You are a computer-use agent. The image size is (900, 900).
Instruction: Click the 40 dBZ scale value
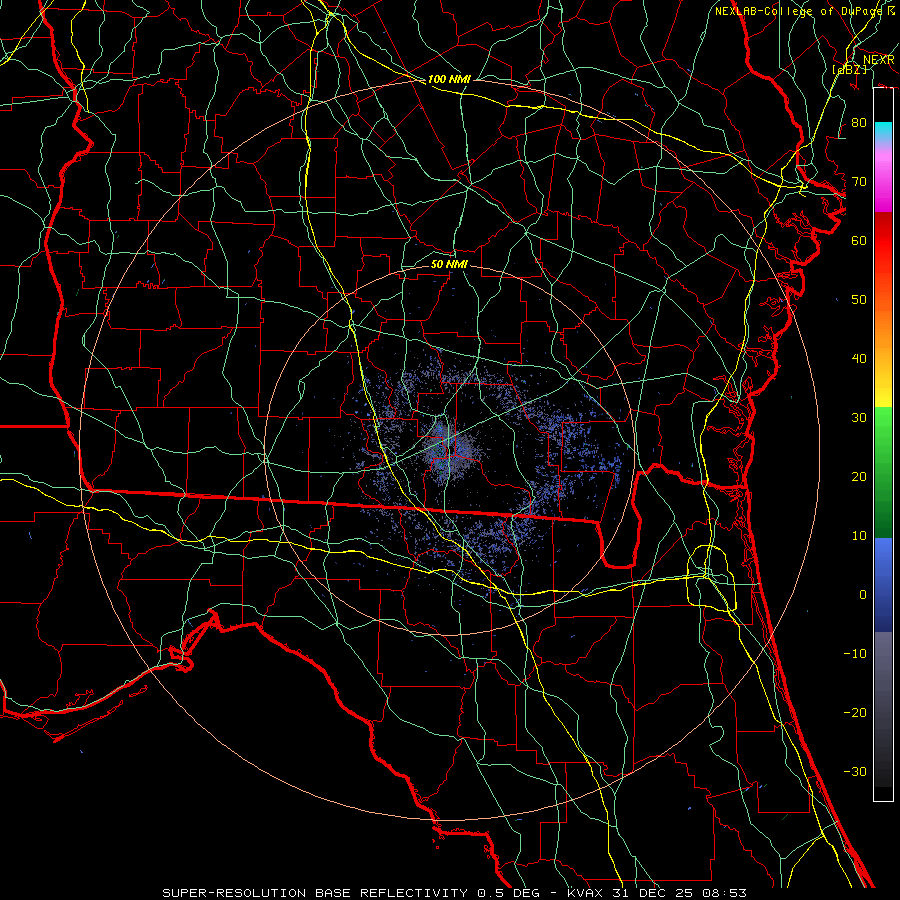tap(859, 359)
